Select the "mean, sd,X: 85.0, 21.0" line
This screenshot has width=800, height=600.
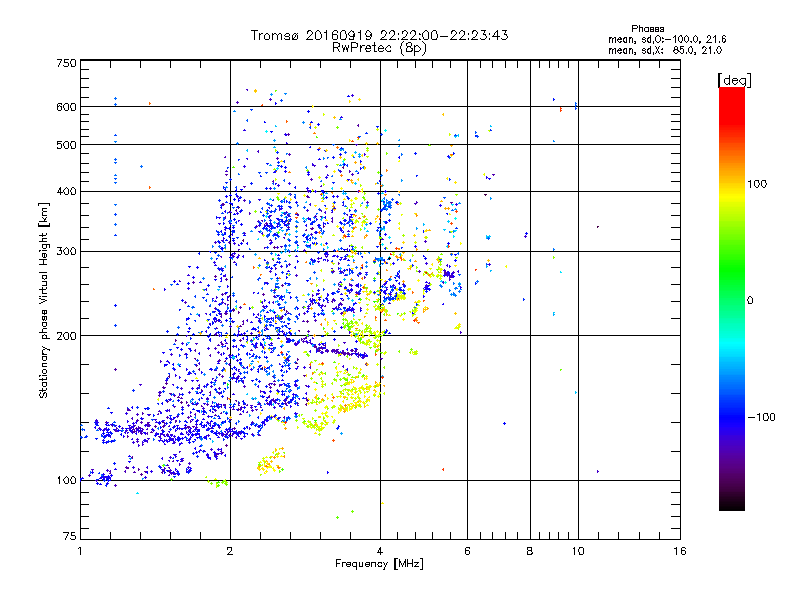pos(665,50)
